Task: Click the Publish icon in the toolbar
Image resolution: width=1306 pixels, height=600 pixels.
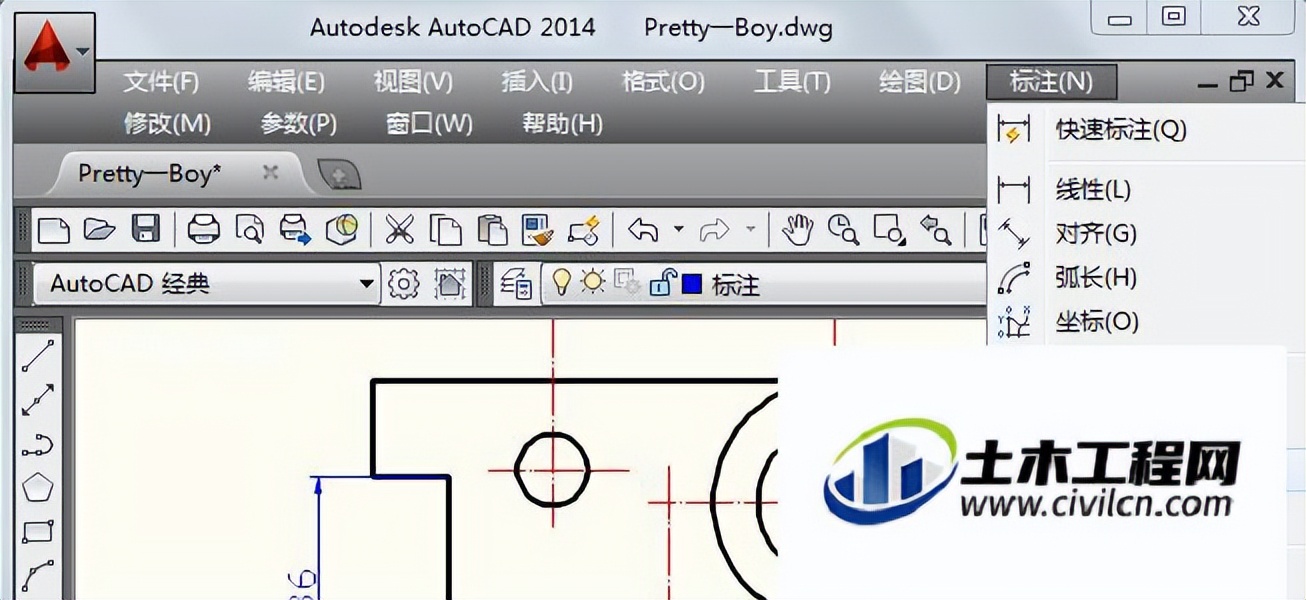Action: coord(295,230)
